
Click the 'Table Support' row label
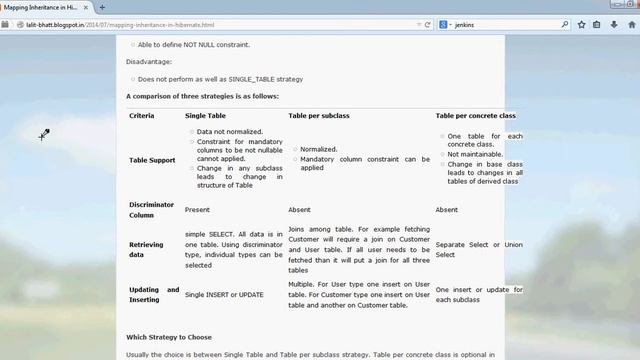point(152,160)
